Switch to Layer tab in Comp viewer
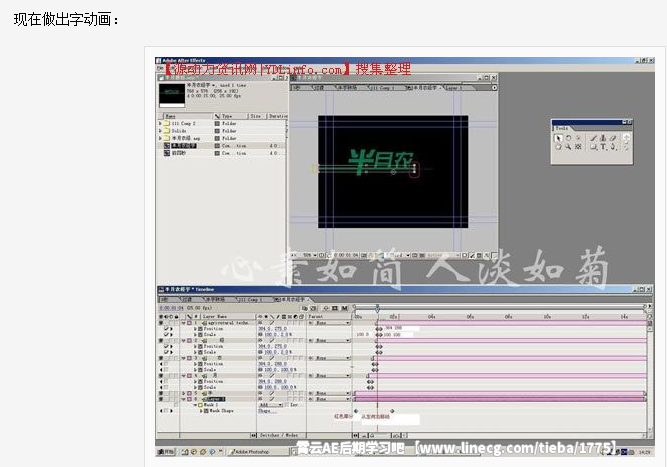This screenshot has width=667, height=467. pyautogui.click(x=454, y=88)
